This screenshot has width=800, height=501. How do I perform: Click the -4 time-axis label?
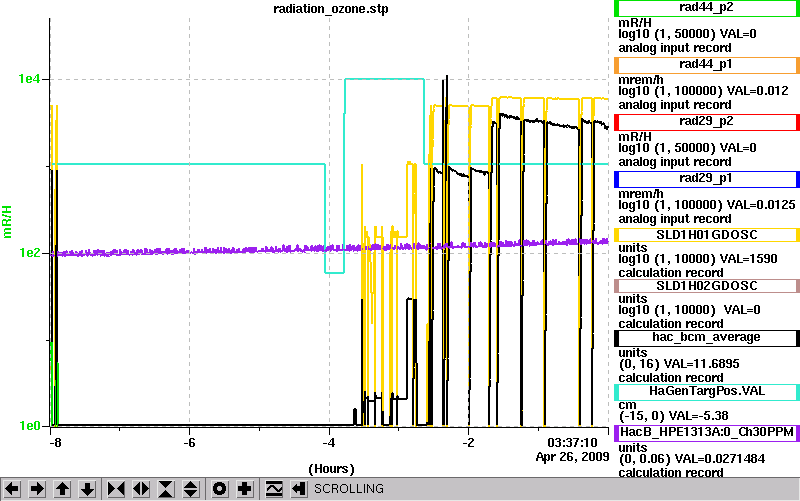click(x=329, y=443)
